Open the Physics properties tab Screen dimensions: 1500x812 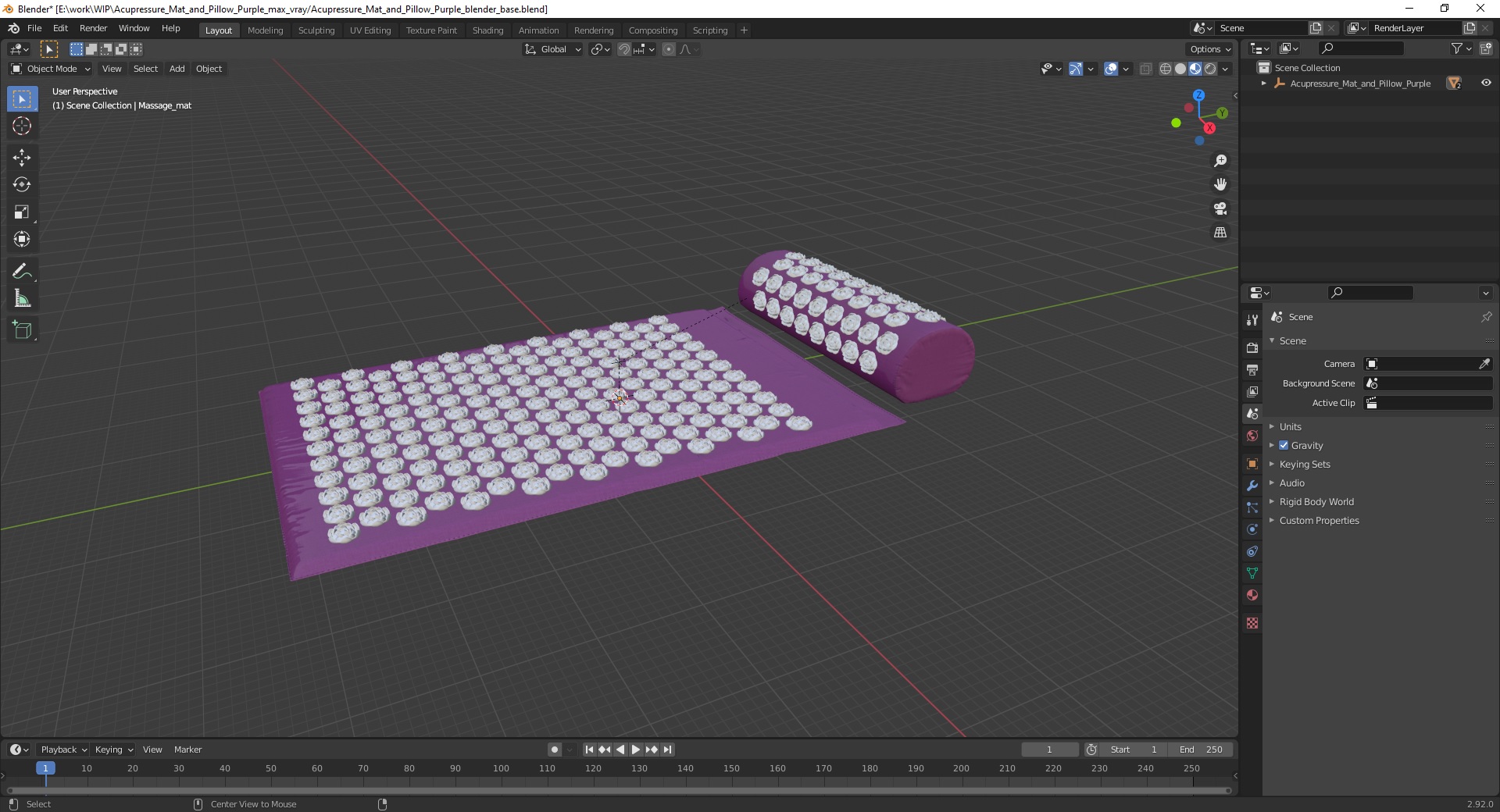1252,529
